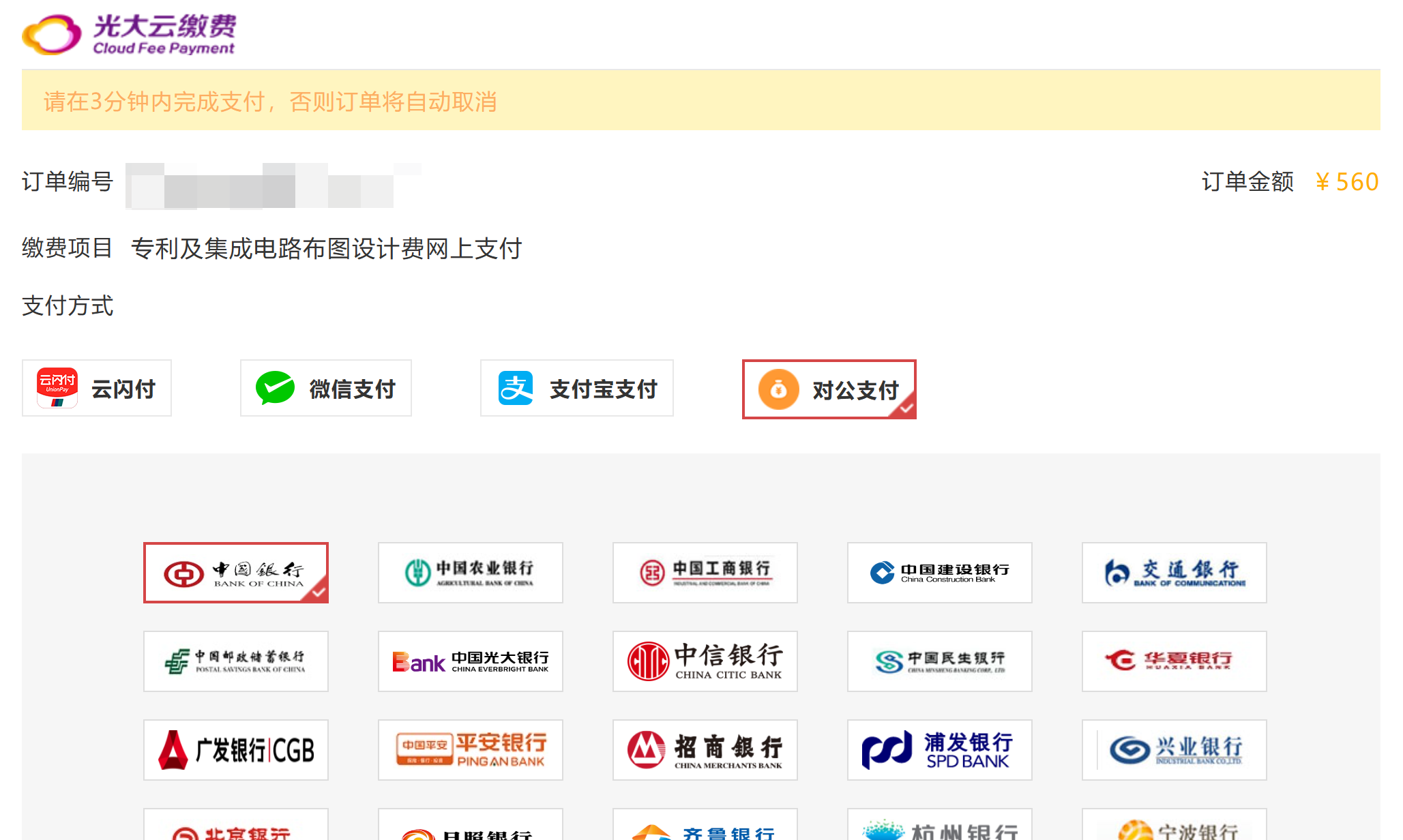Click the Cloud Fee Payment logo
This screenshot has height=840, width=1403.
point(129,34)
